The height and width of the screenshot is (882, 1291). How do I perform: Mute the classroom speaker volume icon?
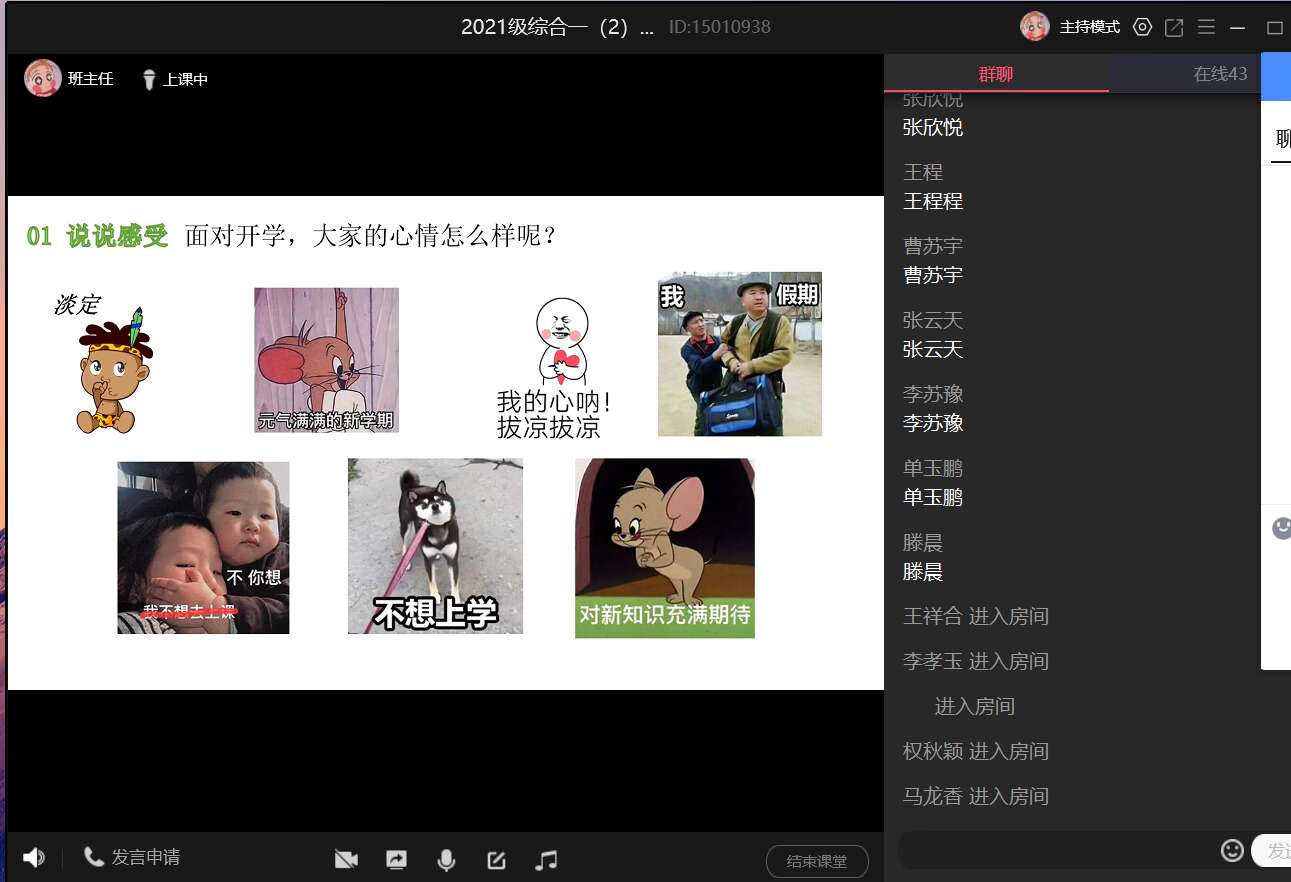point(34,858)
